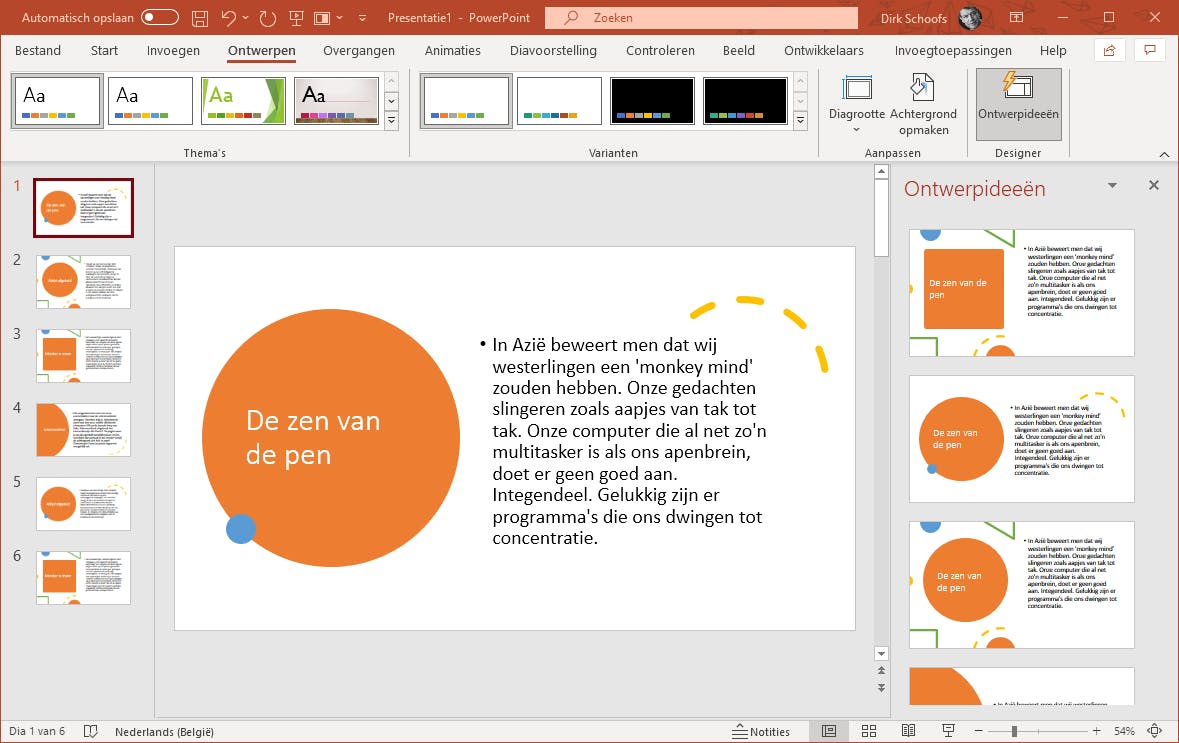This screenshot has width=1179, height=743.
Task: Open the Invoegen ribbon tab
Action: [x=173, y=50]
